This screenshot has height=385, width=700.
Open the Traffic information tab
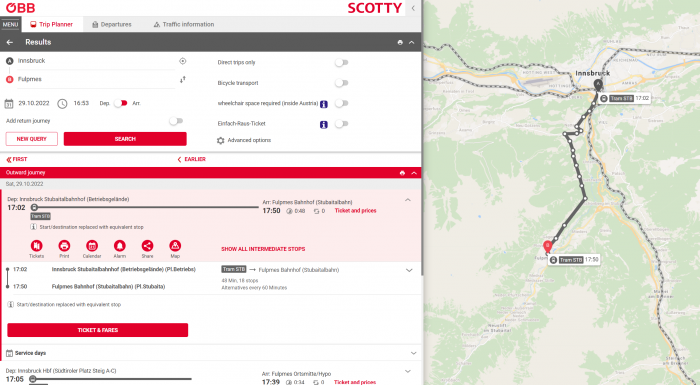[183, 25]
